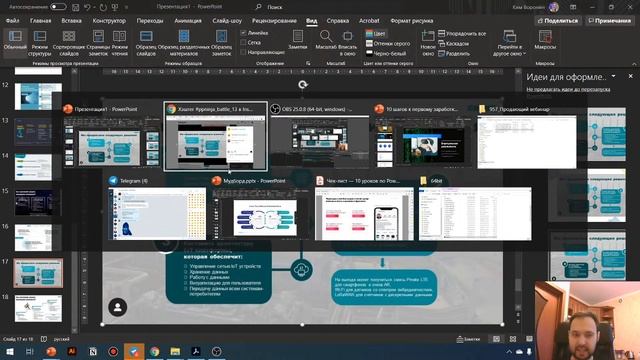This screenshot has height=360, width=640.
Task: Click Каскадом cascade windows
Action: pyautogui.click(x=453, y=43)
